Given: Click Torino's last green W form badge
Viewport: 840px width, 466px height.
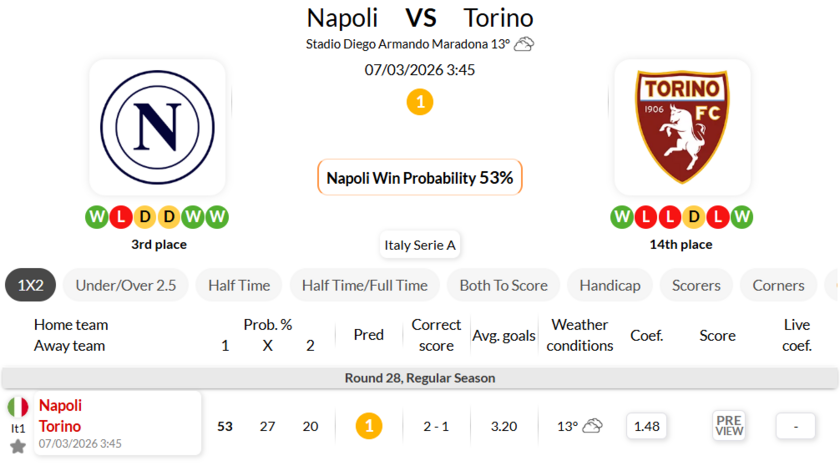Looking at the screenshot, I should tap(742, 217).
